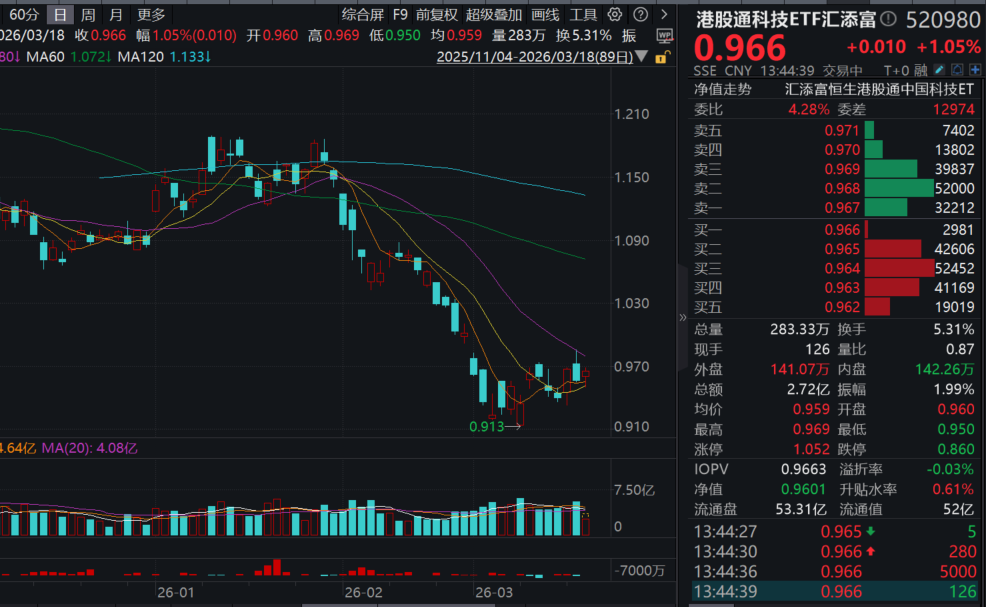Open chart settings gear icon

point(614,15)
